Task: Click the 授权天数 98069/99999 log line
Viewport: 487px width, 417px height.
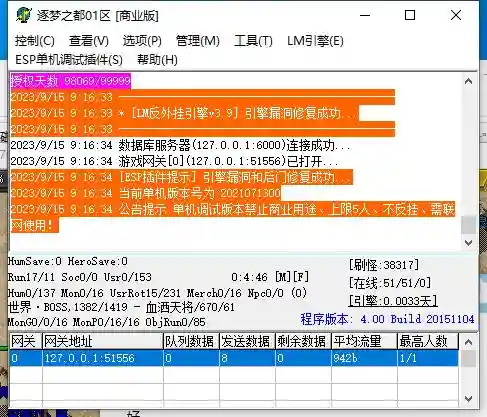Action: point(70,81)
